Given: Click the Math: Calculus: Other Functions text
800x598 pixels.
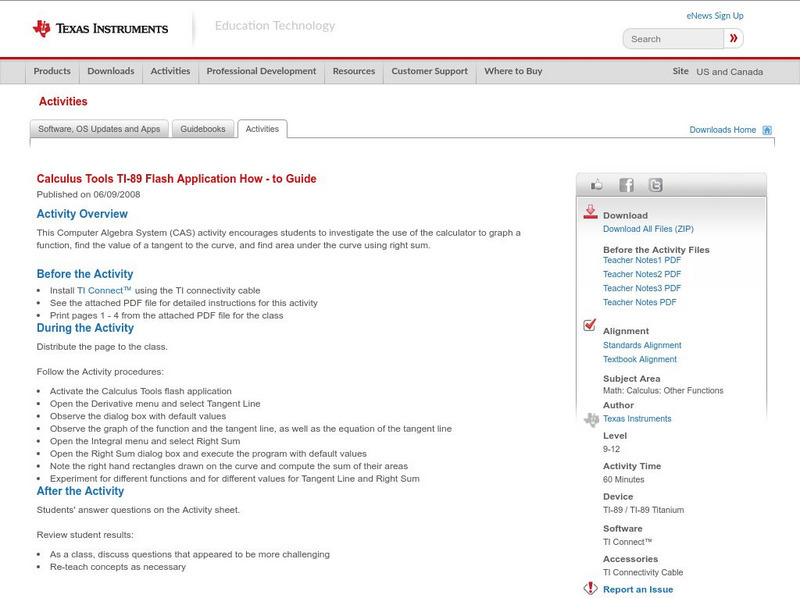Looking at the screenshot, I should (x=663, y=391).
